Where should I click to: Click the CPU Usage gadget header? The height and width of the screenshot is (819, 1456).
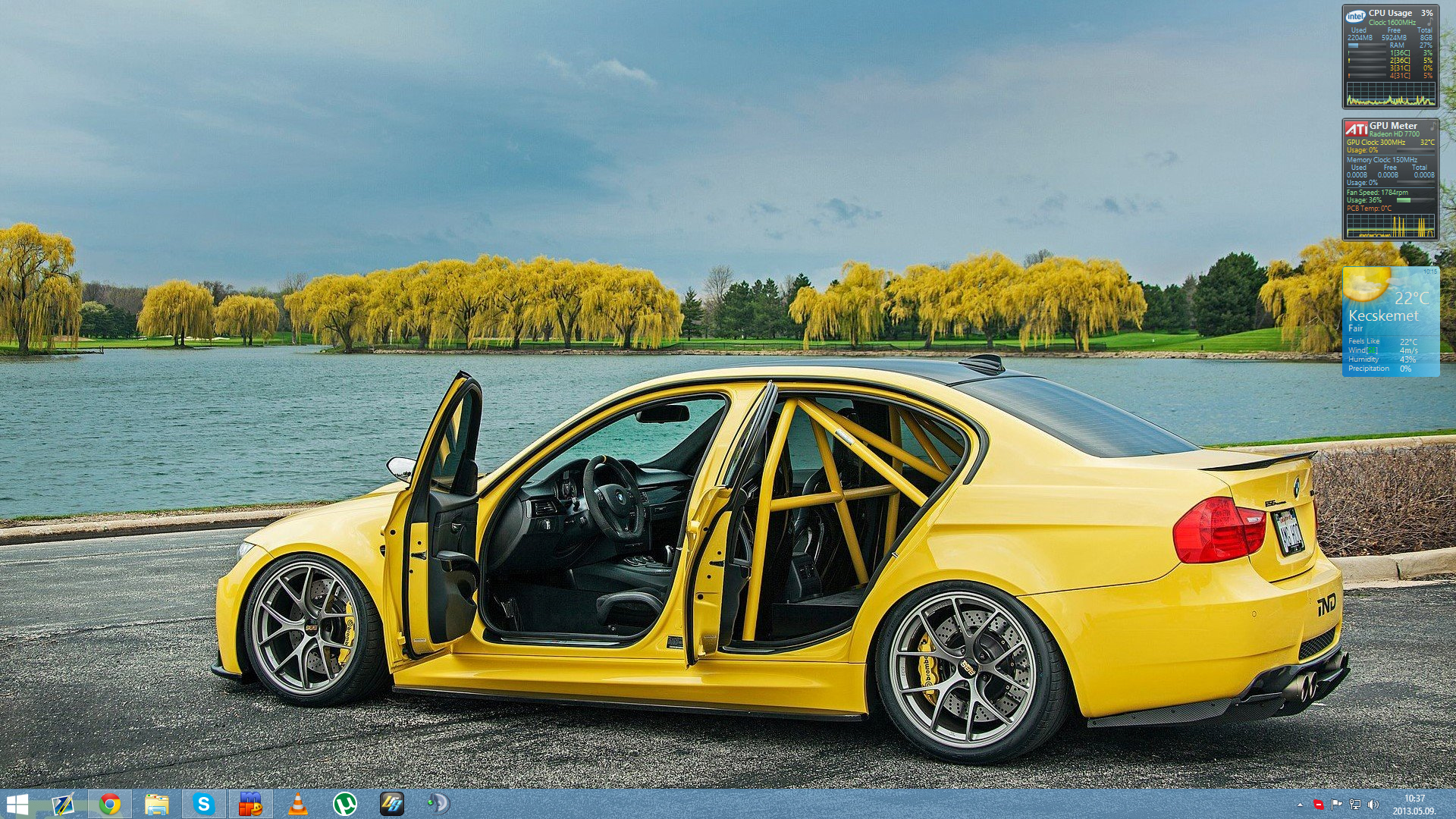pos(1389,13)
